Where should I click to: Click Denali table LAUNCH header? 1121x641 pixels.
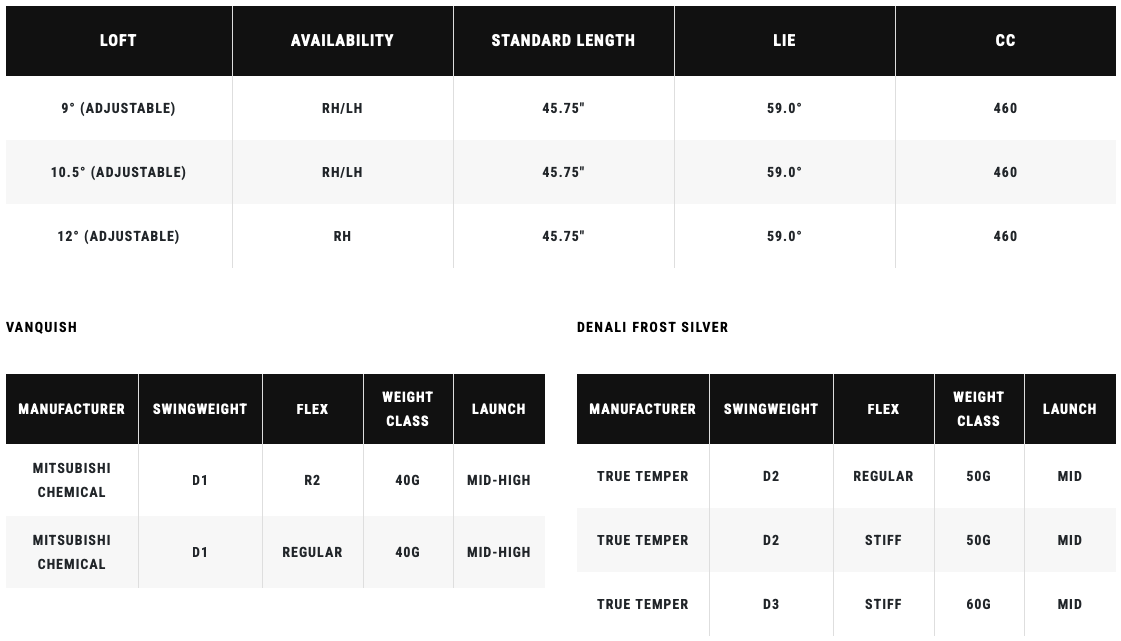pyautogui.click(x=1070, y=409)
